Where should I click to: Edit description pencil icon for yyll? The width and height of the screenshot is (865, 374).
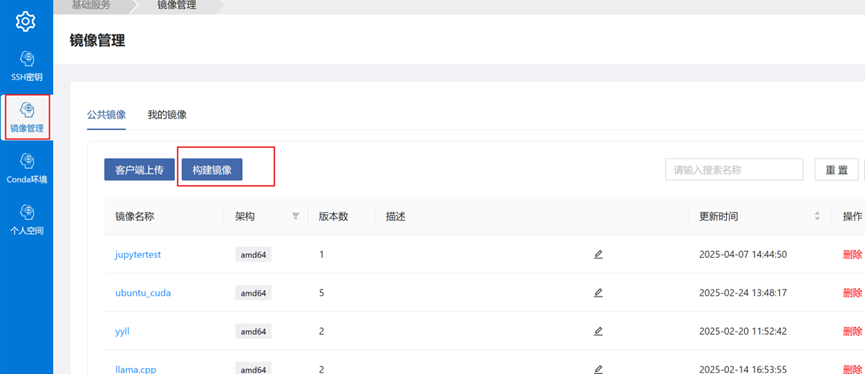pos(598,332)
